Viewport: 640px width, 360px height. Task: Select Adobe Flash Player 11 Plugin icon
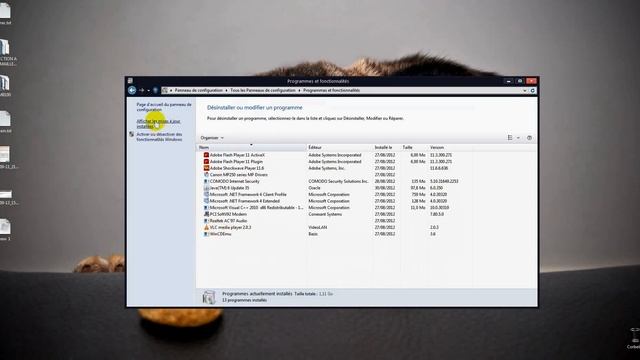pos(206,162)
